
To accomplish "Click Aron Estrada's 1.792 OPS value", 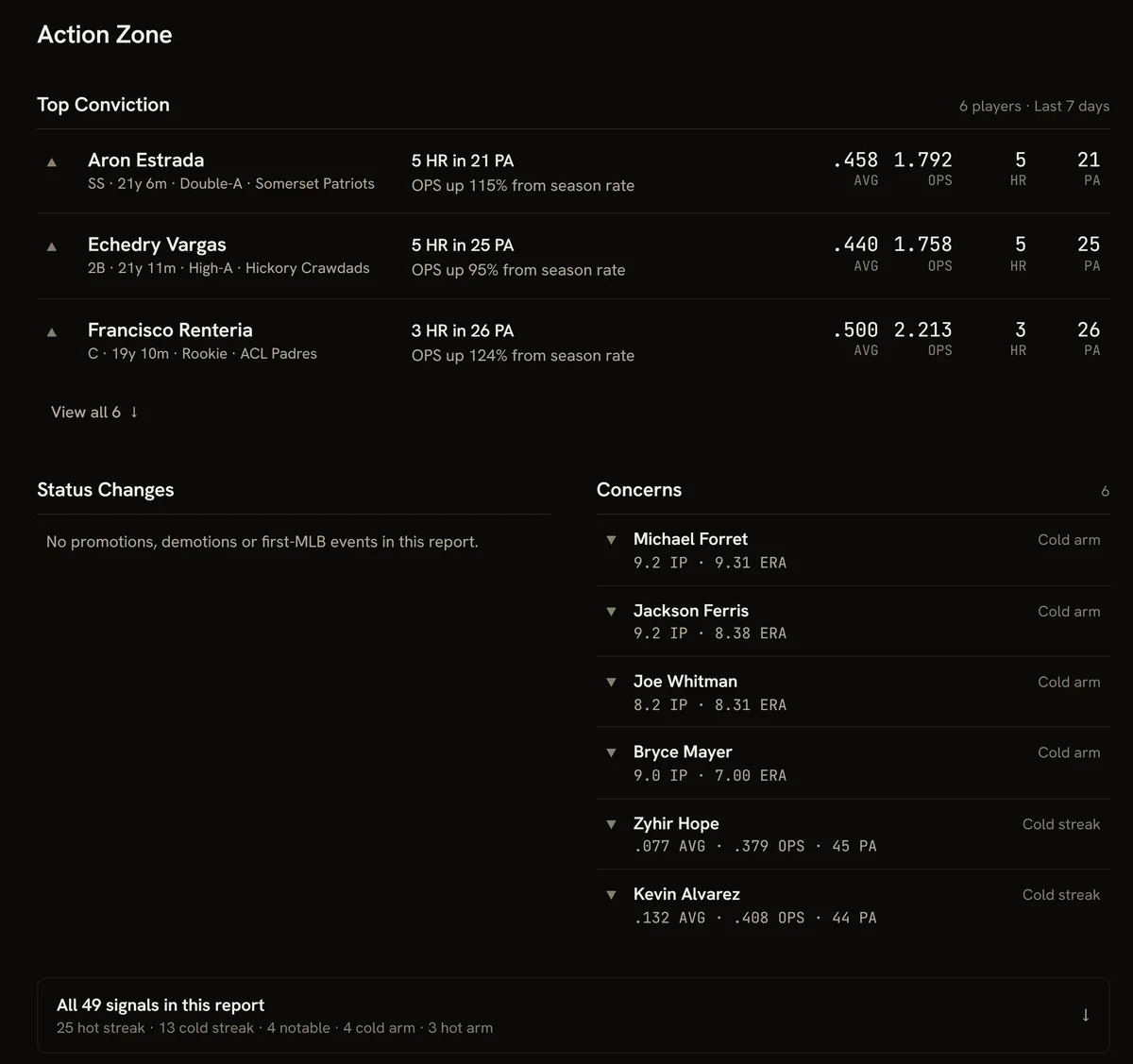I will pos(922,160).
